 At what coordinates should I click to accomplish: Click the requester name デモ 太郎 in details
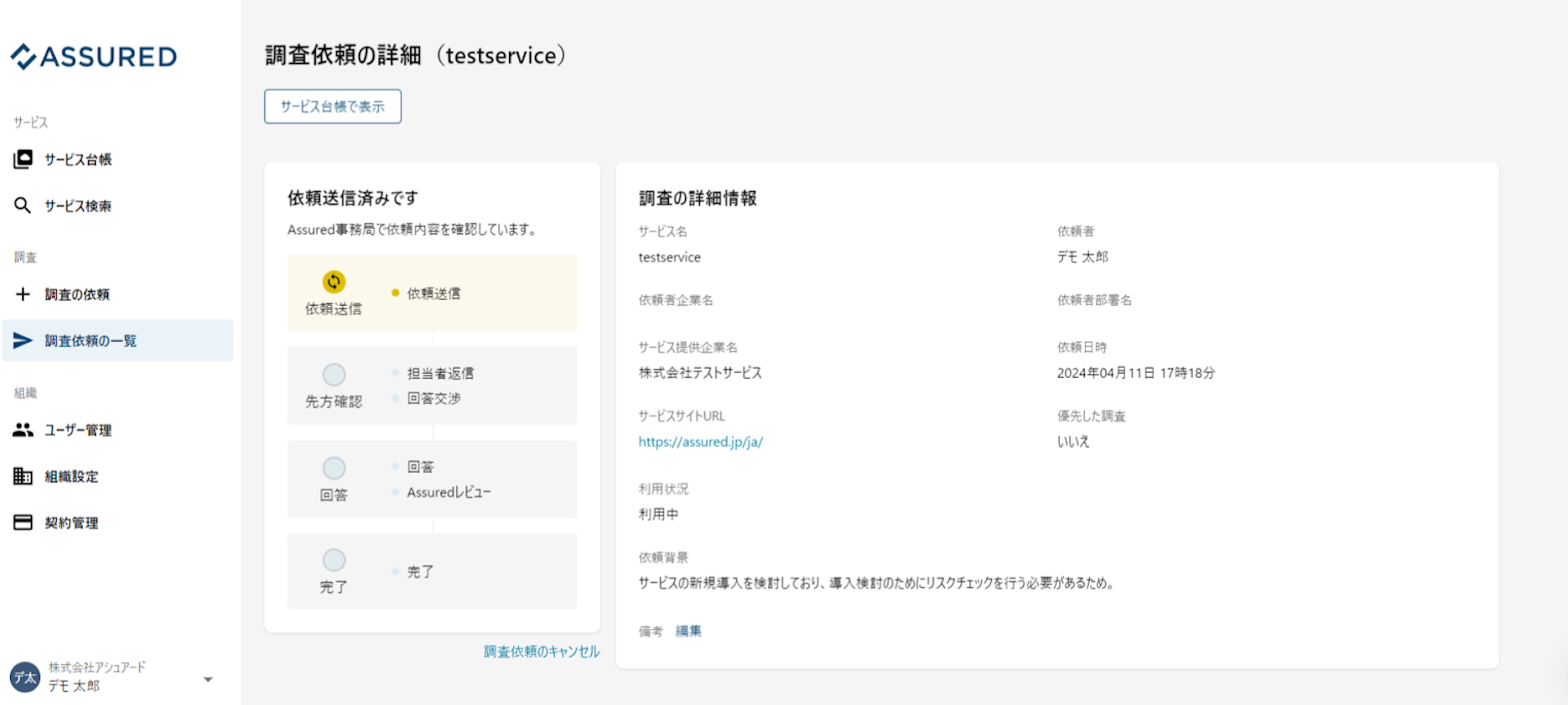pyautogui.click(x=1082, y=257)
